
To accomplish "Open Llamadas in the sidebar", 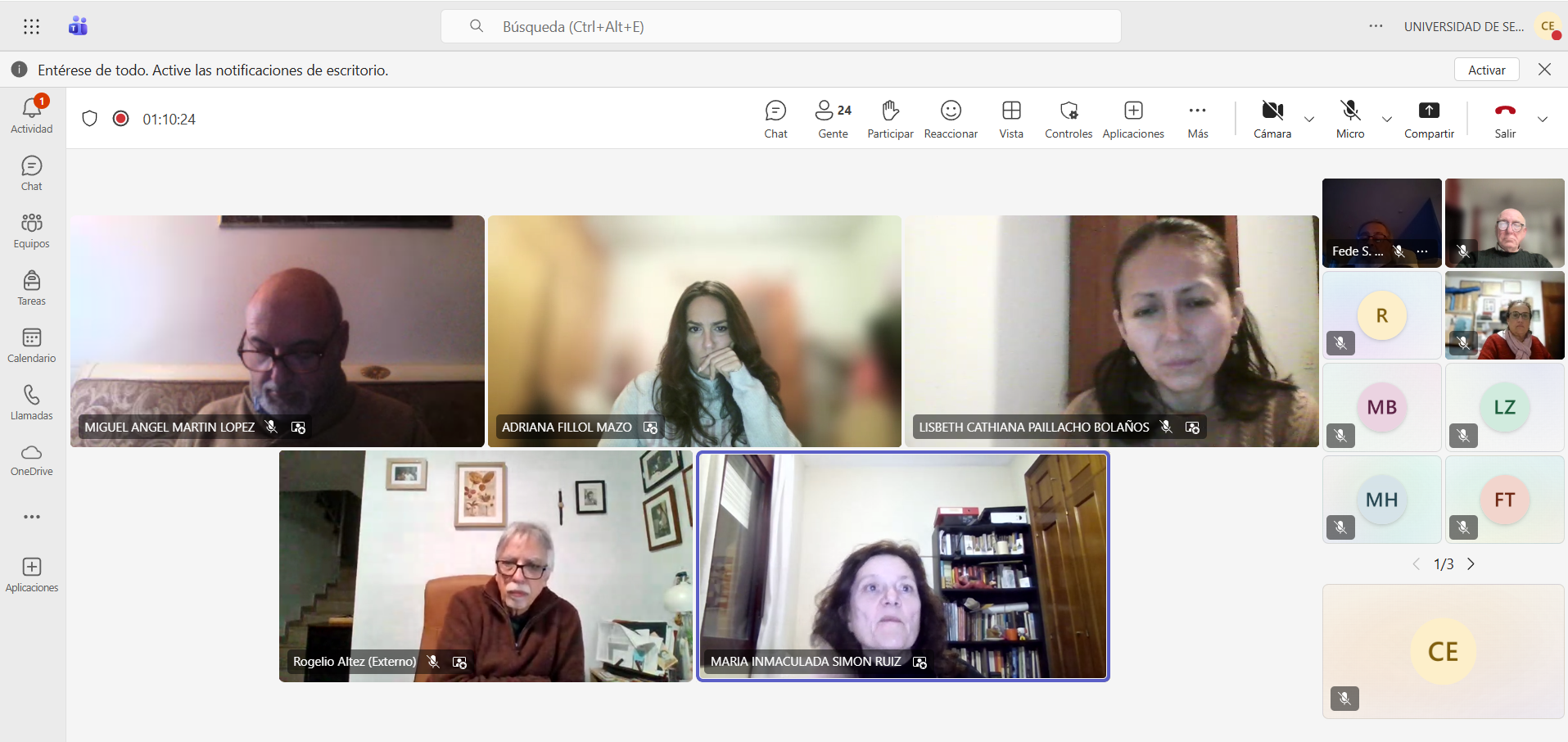I will [x=32, y=403].
